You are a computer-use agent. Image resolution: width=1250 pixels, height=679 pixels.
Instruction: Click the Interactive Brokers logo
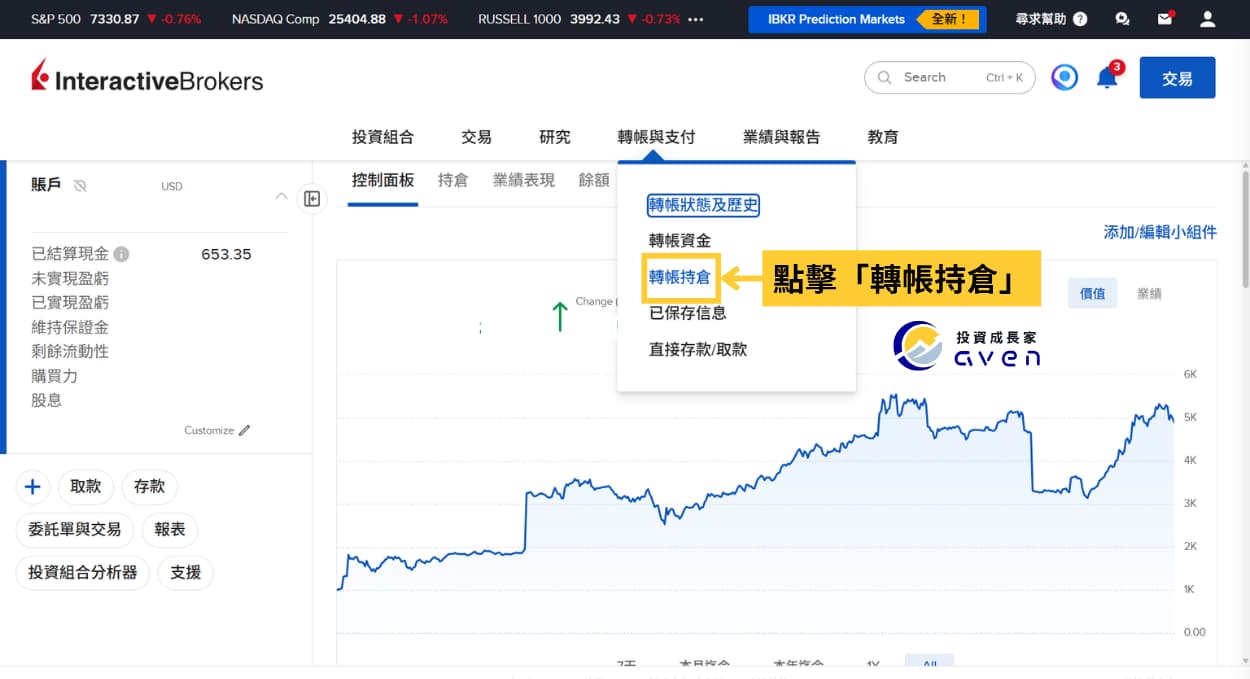[147, 78]
